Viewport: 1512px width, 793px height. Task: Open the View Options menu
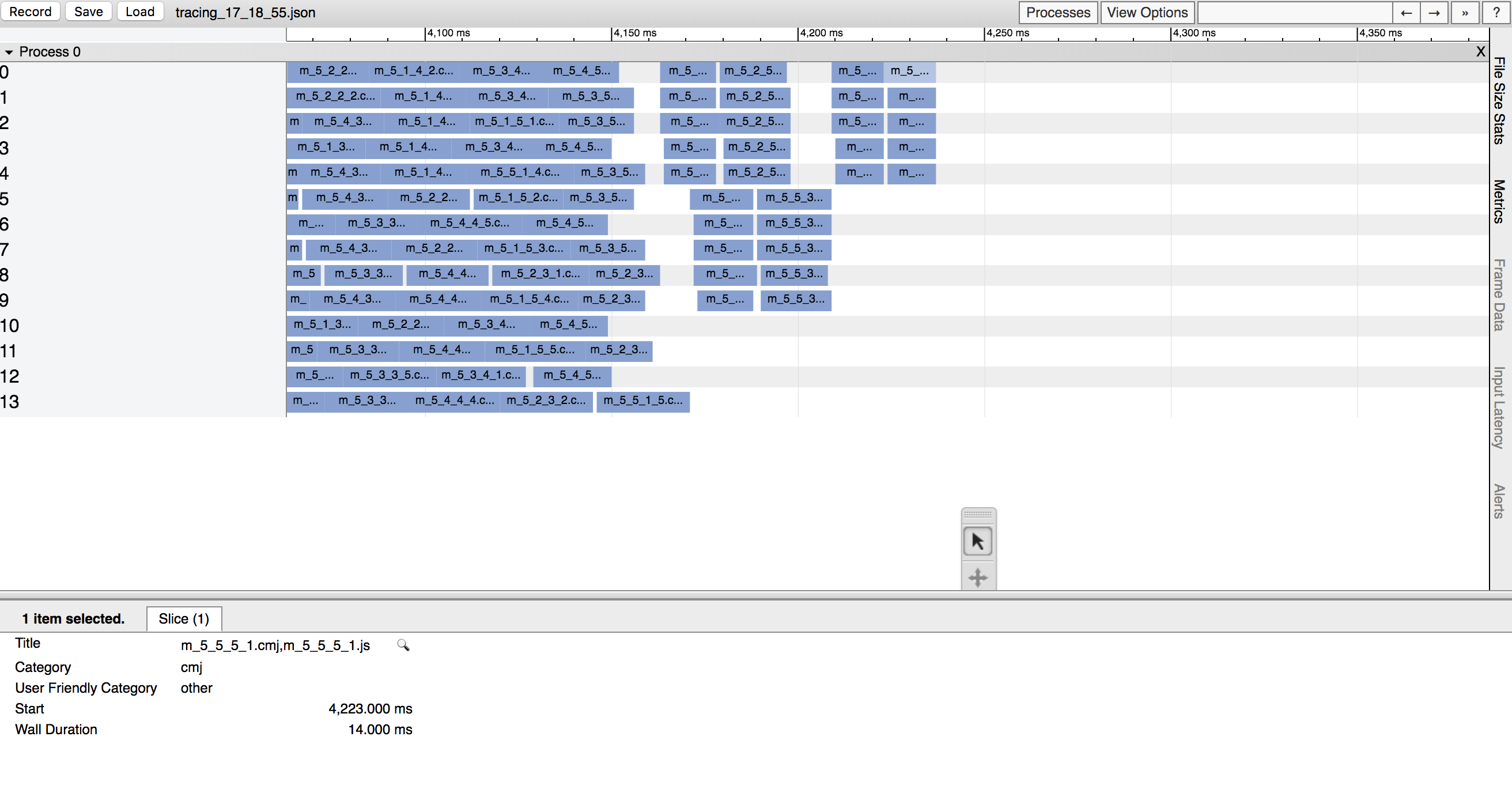(x=1147, y=12)
